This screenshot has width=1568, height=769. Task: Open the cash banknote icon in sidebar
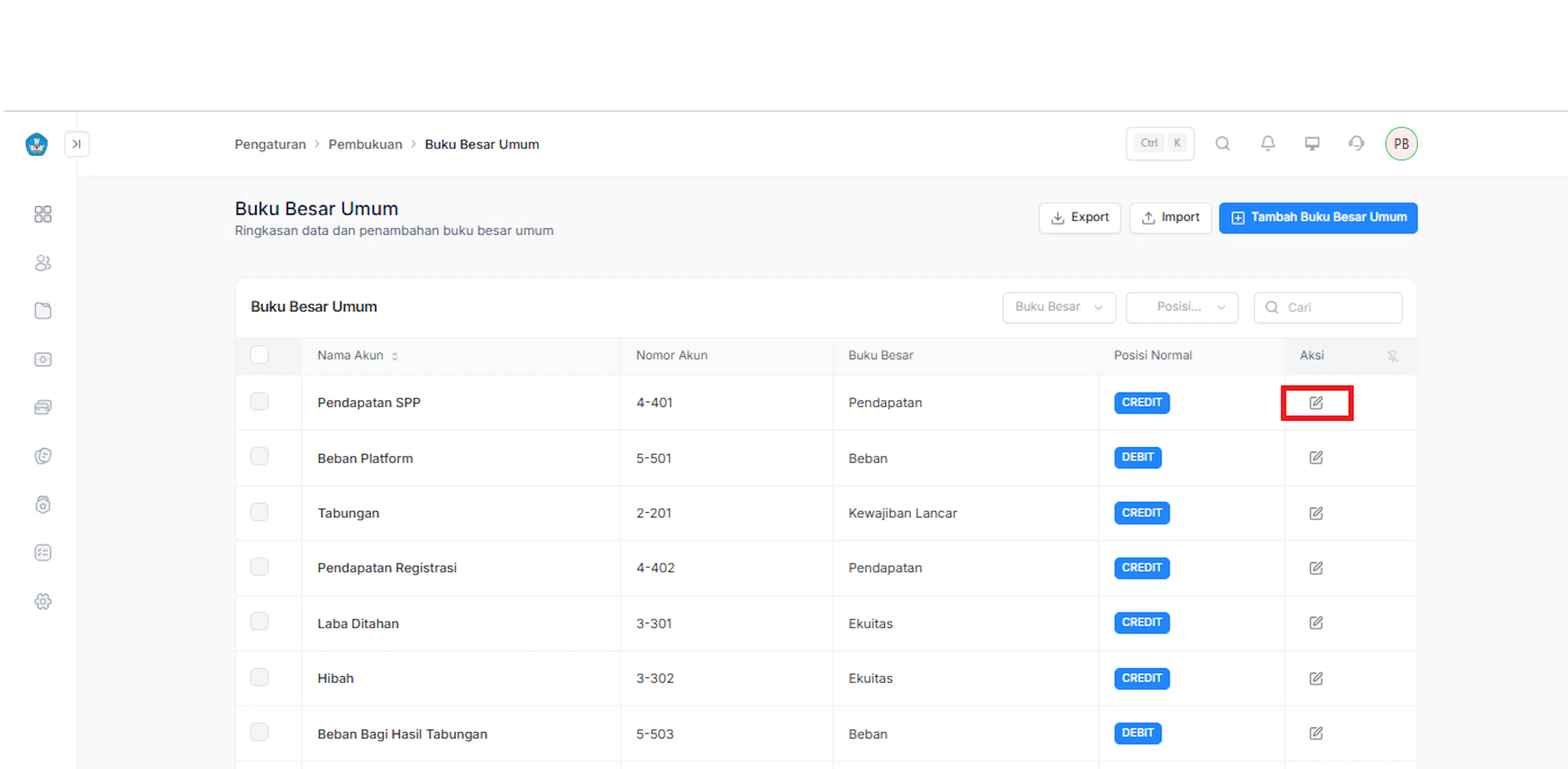point(42,359)
